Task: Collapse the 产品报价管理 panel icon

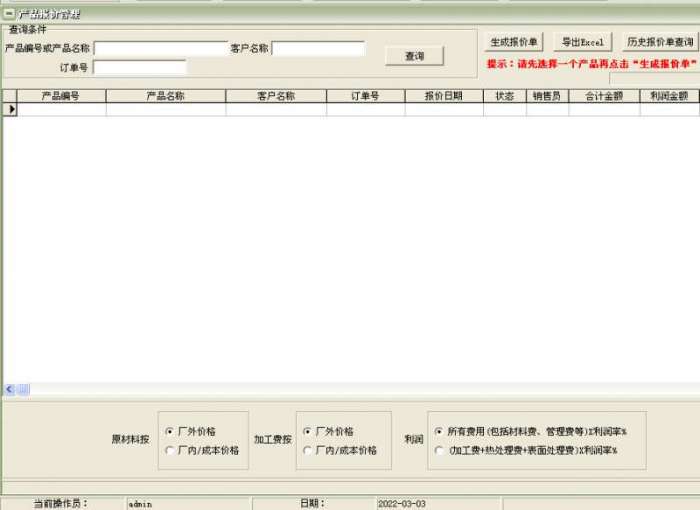Action: click(9, 14)
